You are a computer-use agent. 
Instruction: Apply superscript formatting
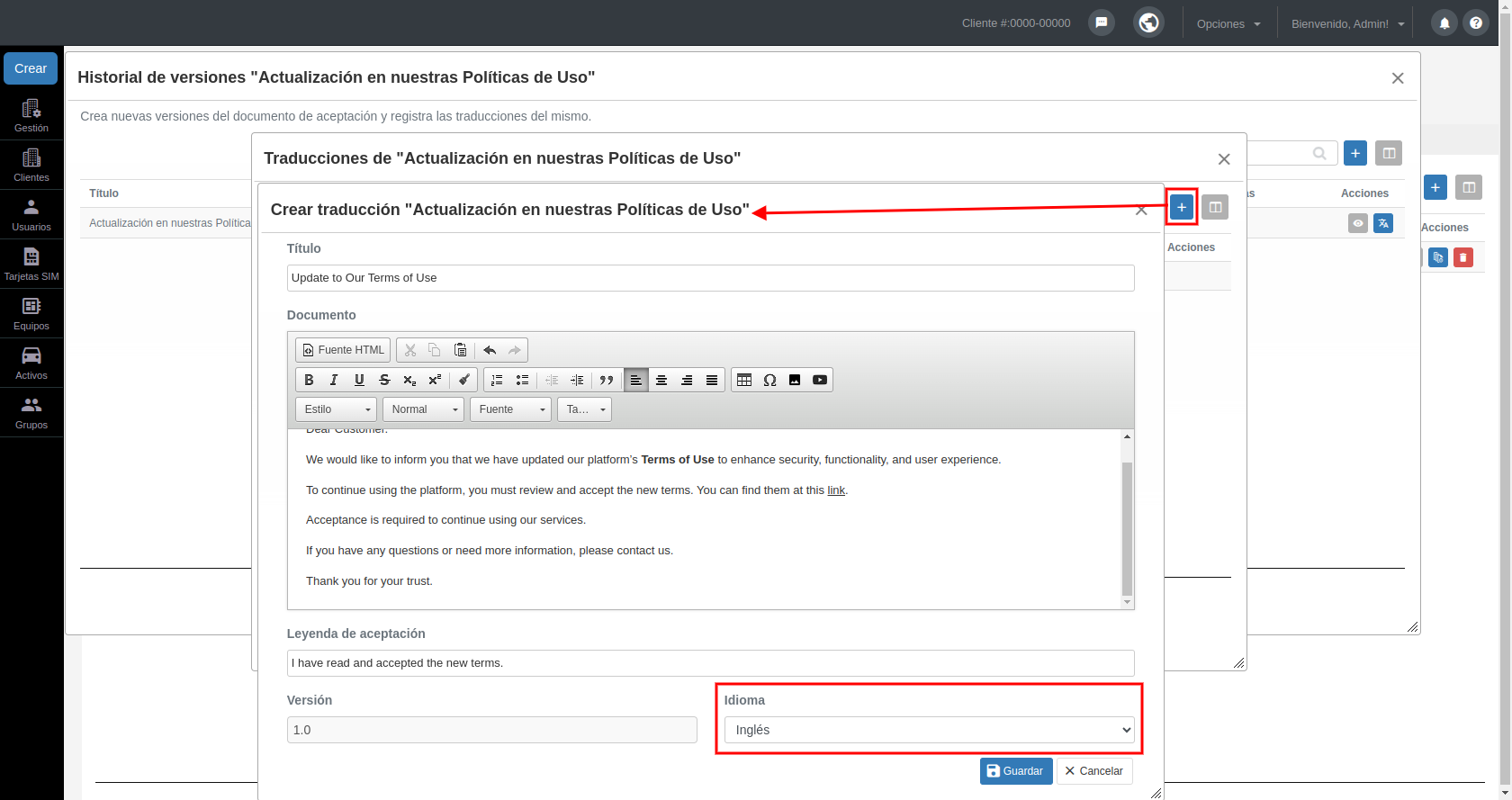(x=435, y=380)
